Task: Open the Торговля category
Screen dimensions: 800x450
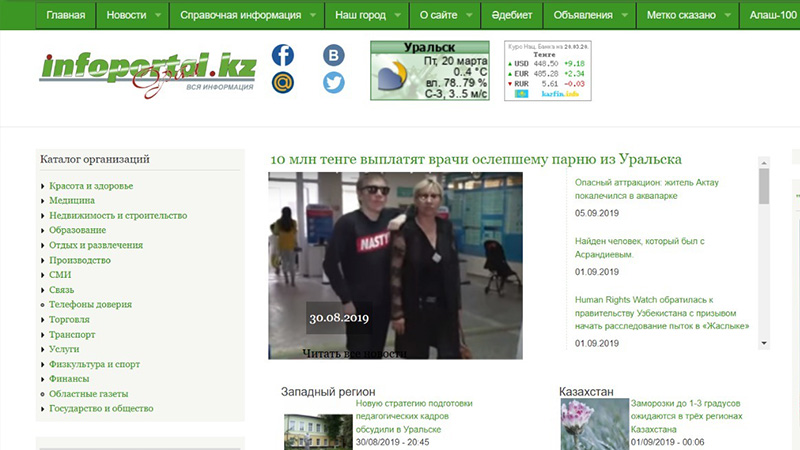Action: point(69,320)
